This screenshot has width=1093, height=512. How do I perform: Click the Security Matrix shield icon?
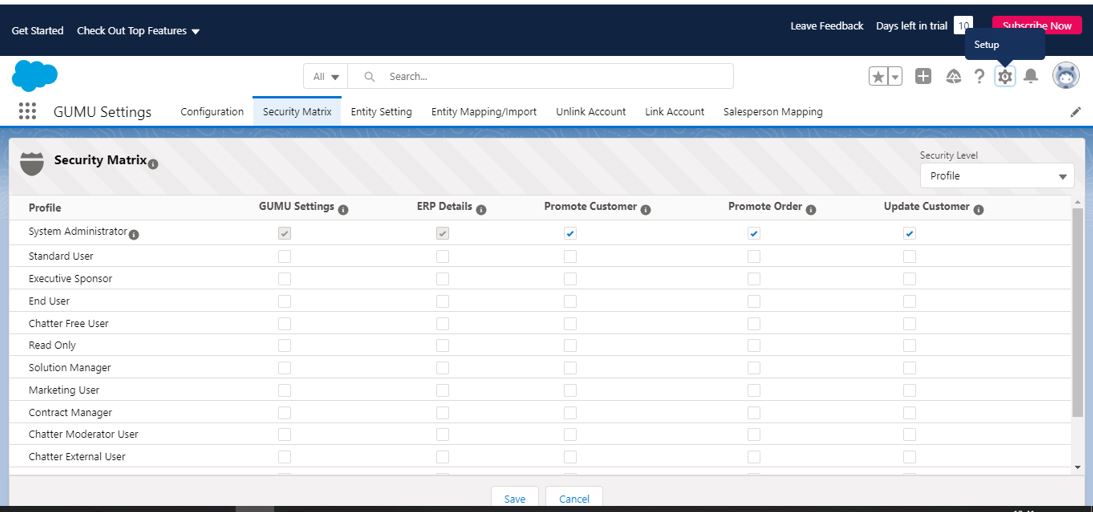[32, 164]
